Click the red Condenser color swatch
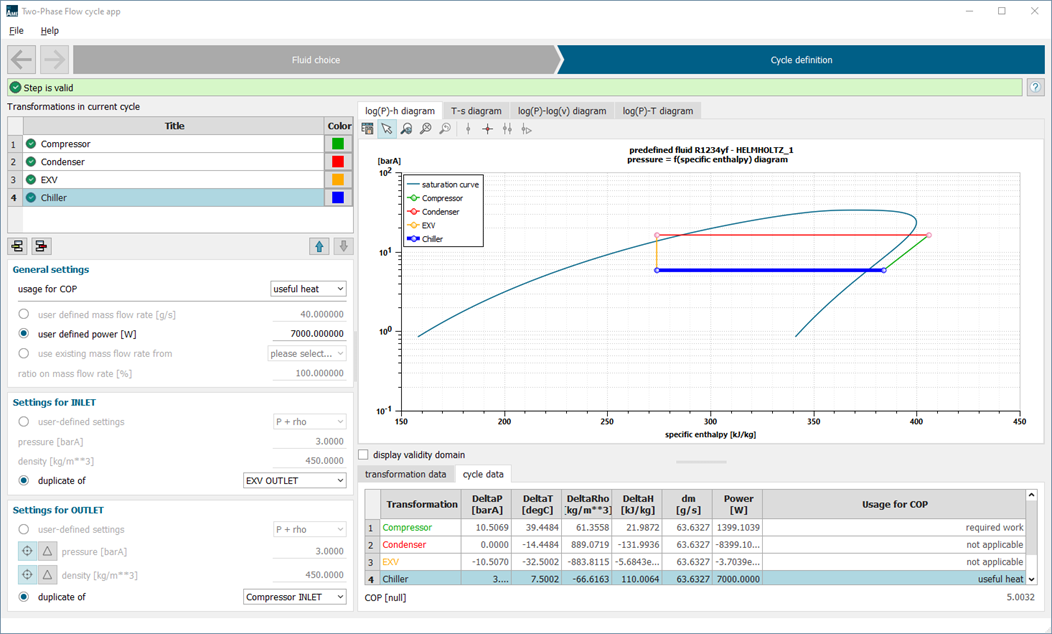The height and width of the screenshot is (634, 1052). pyautogui.click(x=339, y=162)
